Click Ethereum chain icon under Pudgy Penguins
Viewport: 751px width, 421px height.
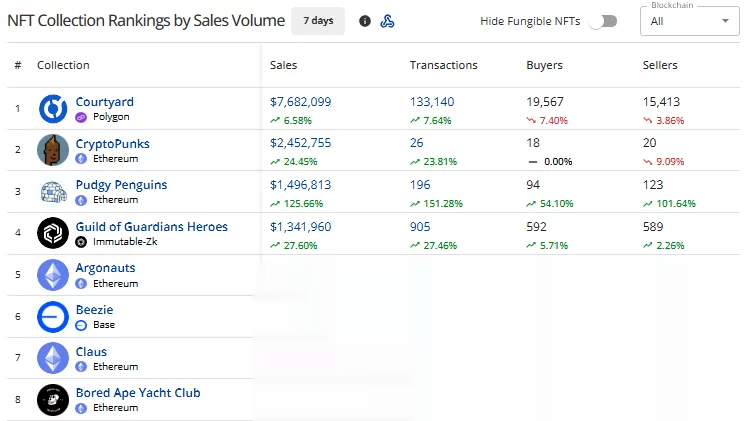pos(81,200)
